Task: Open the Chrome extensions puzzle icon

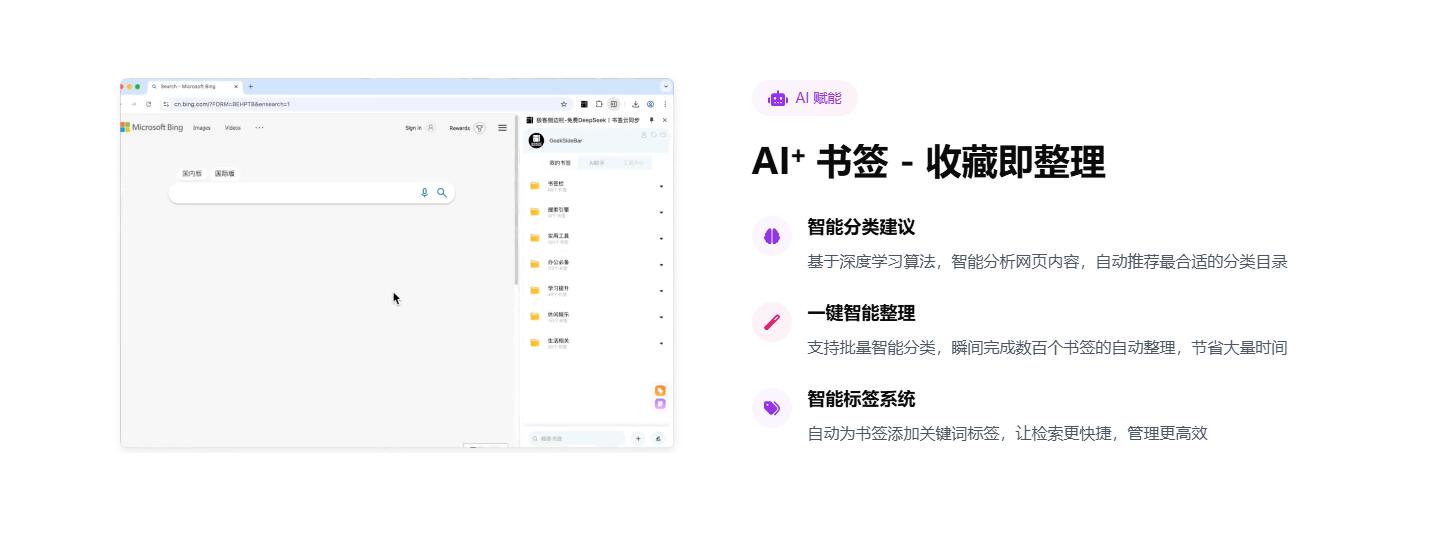Action: [x=599, y=104]
